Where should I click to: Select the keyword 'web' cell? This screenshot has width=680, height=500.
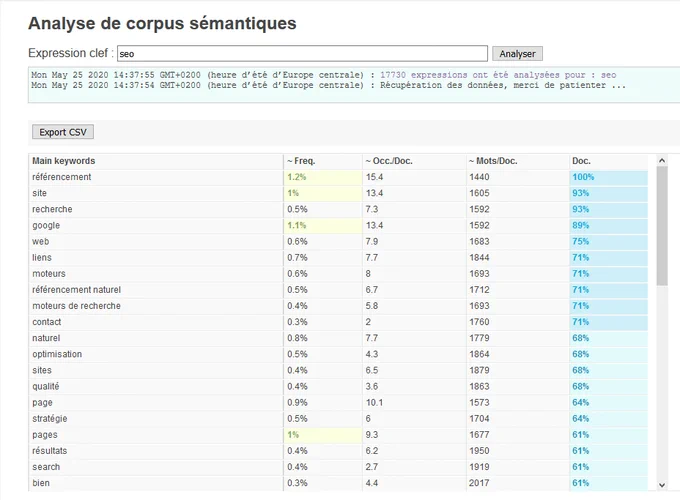coord(156,241)
